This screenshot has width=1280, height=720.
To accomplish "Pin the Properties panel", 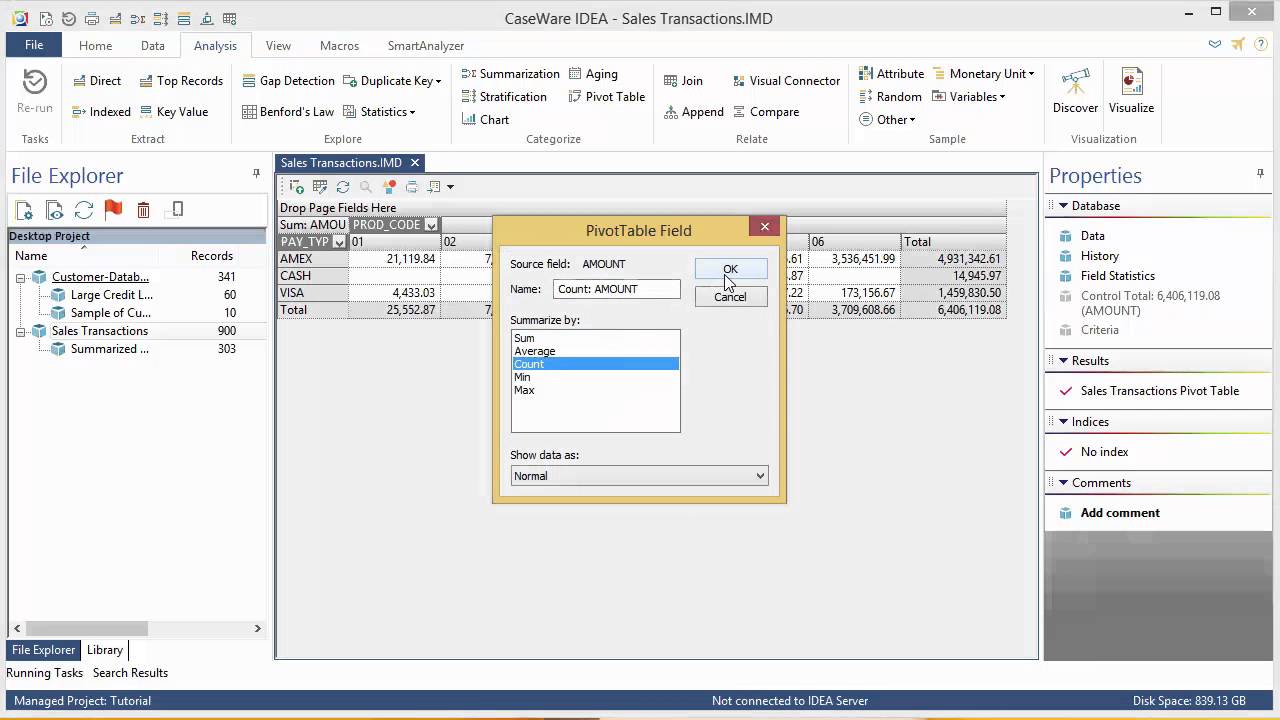I will [1260, 174].
